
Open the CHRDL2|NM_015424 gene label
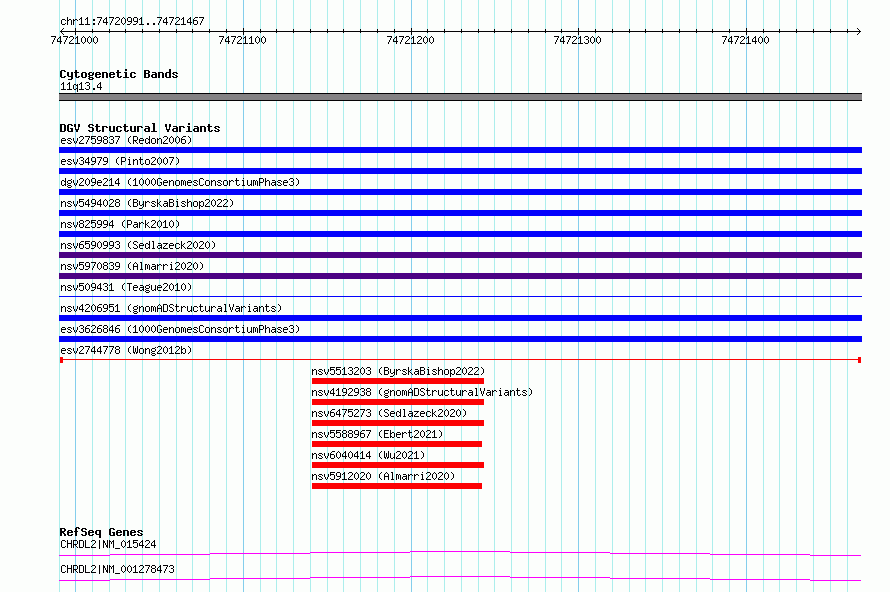(108, 544)
